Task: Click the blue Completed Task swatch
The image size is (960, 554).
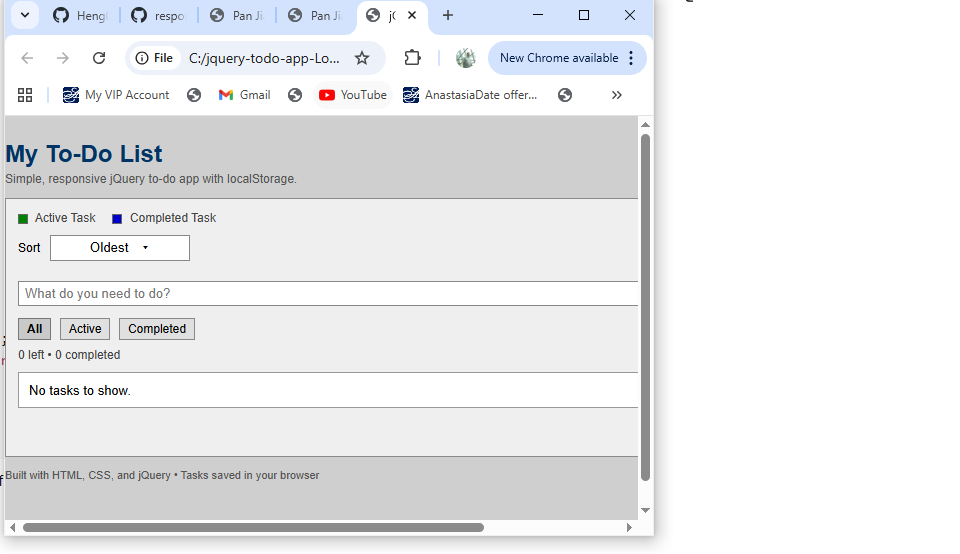Action: pyautogui.click(x=117, y=219)
